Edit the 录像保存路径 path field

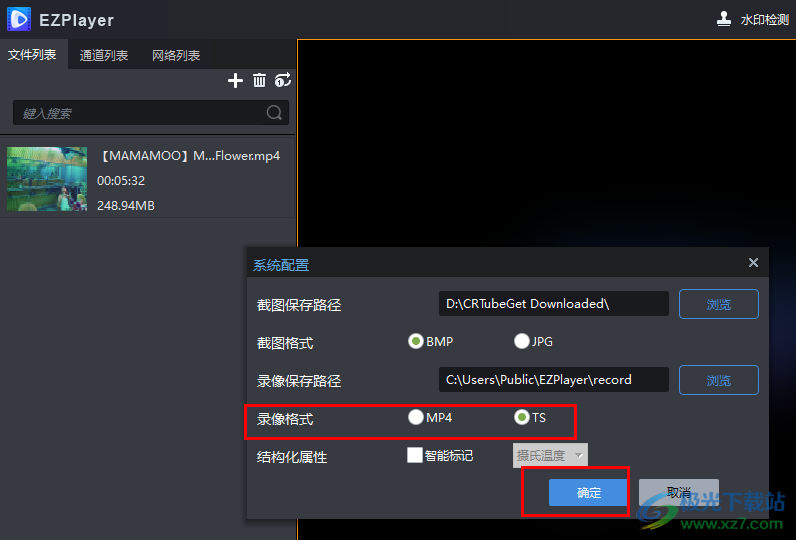pyautogui.click(x=553, y=380)
